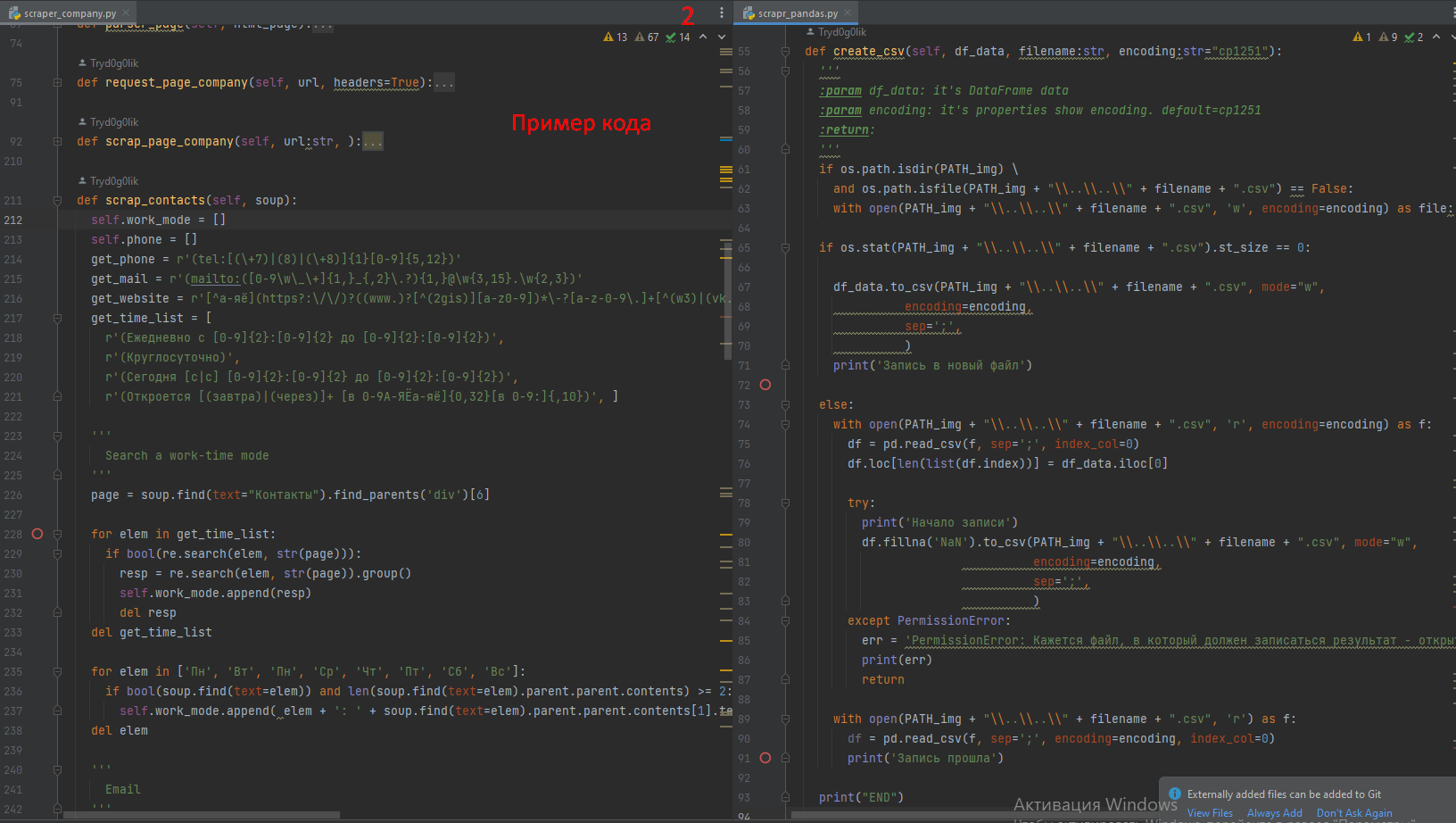Click line number 212 in the left gutter
This screenshot has width=1456, height=823.
coord(13,220)
